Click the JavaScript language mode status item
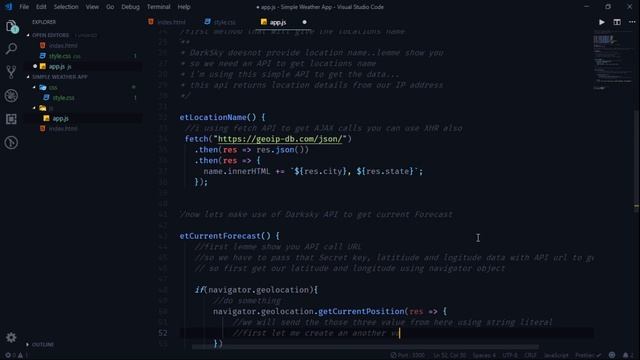Image resolution: width=640 pixels, height=360 pixels. (556, 355)
